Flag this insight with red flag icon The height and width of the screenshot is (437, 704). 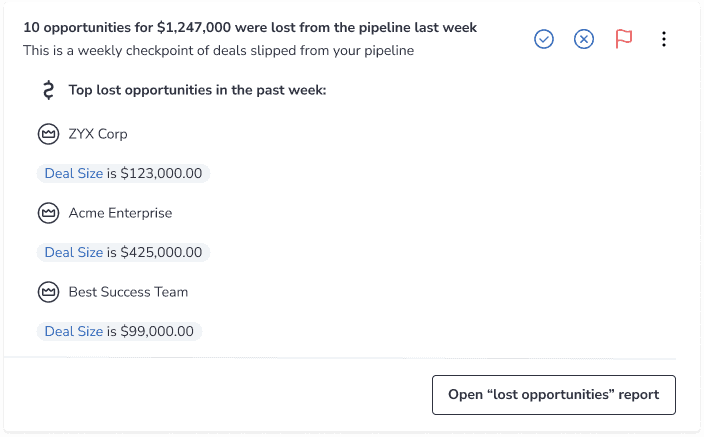click(x=624, y=39)
